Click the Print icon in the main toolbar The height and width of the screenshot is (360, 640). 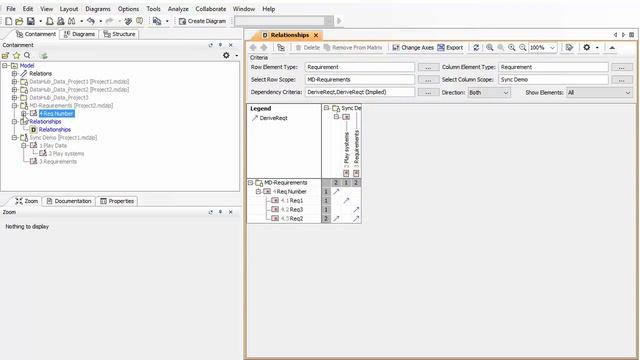(x=50, y=21)
